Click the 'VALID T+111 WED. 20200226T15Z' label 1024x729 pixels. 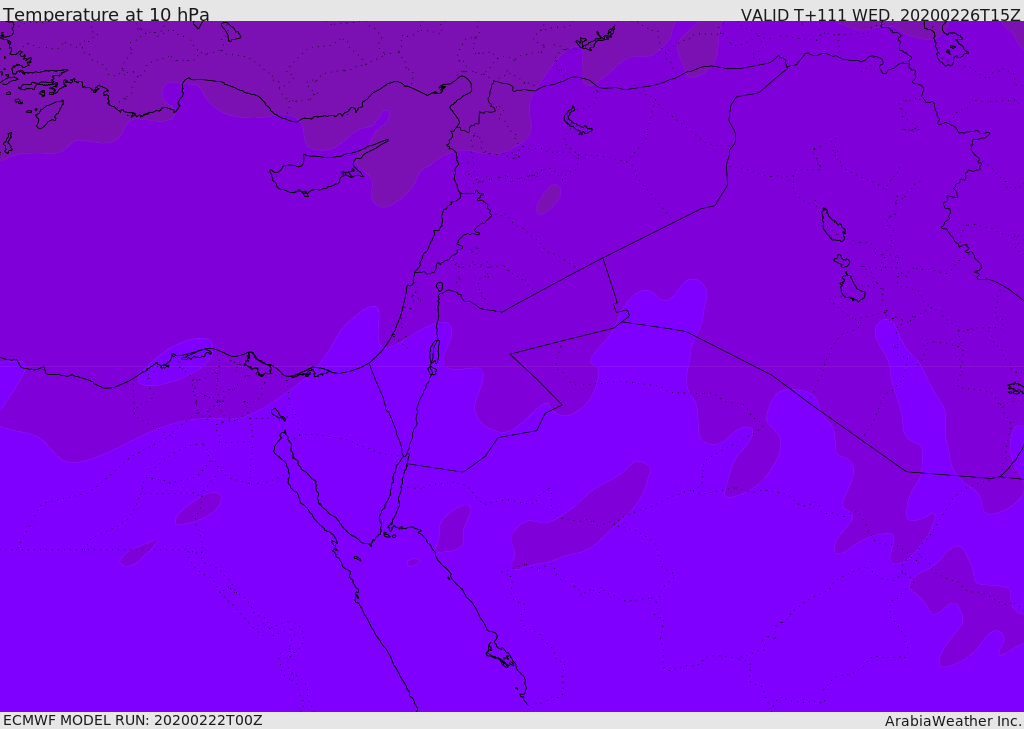[880, 14]
